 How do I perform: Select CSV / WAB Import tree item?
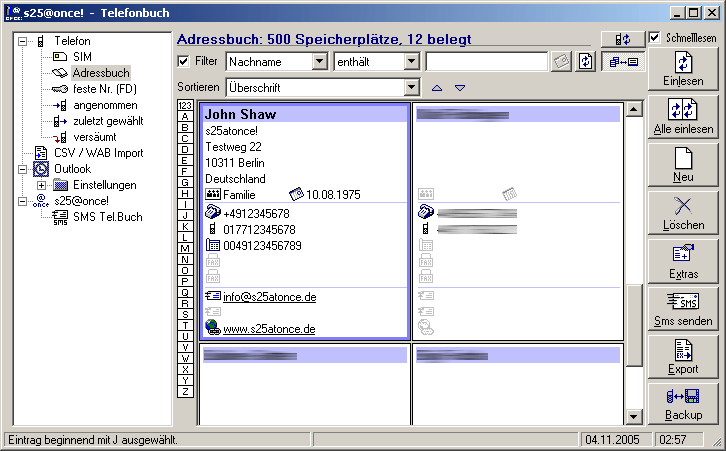click(x=99, y=153)
